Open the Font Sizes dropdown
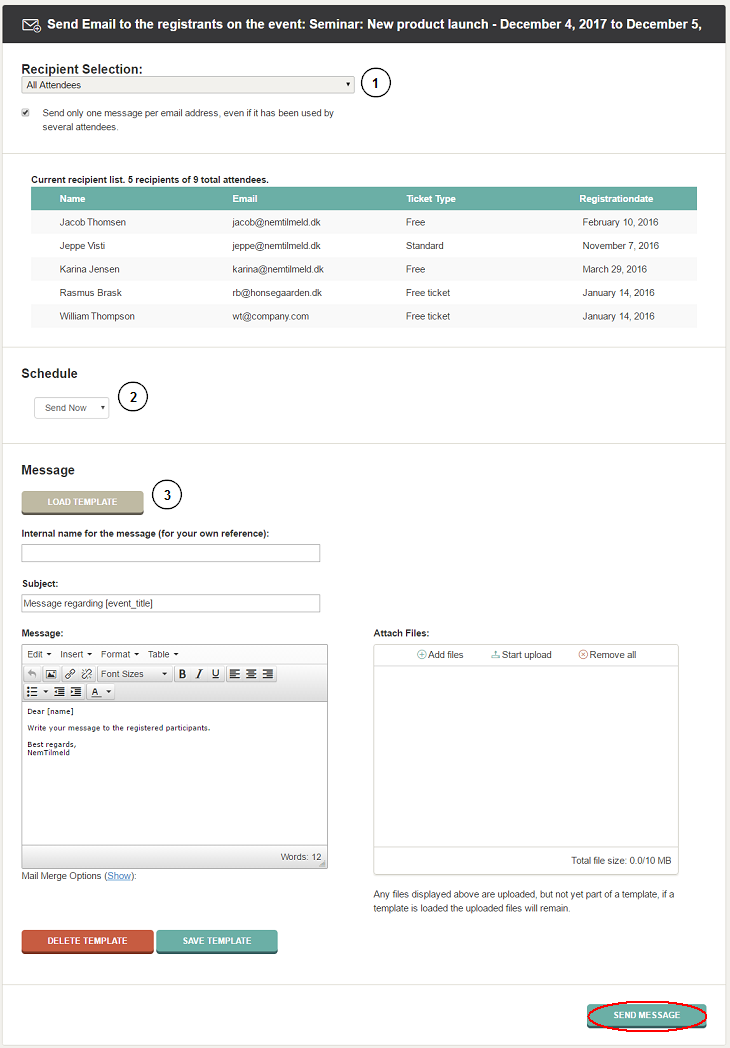The image size is (730, 1048). (x=134, y=674)
